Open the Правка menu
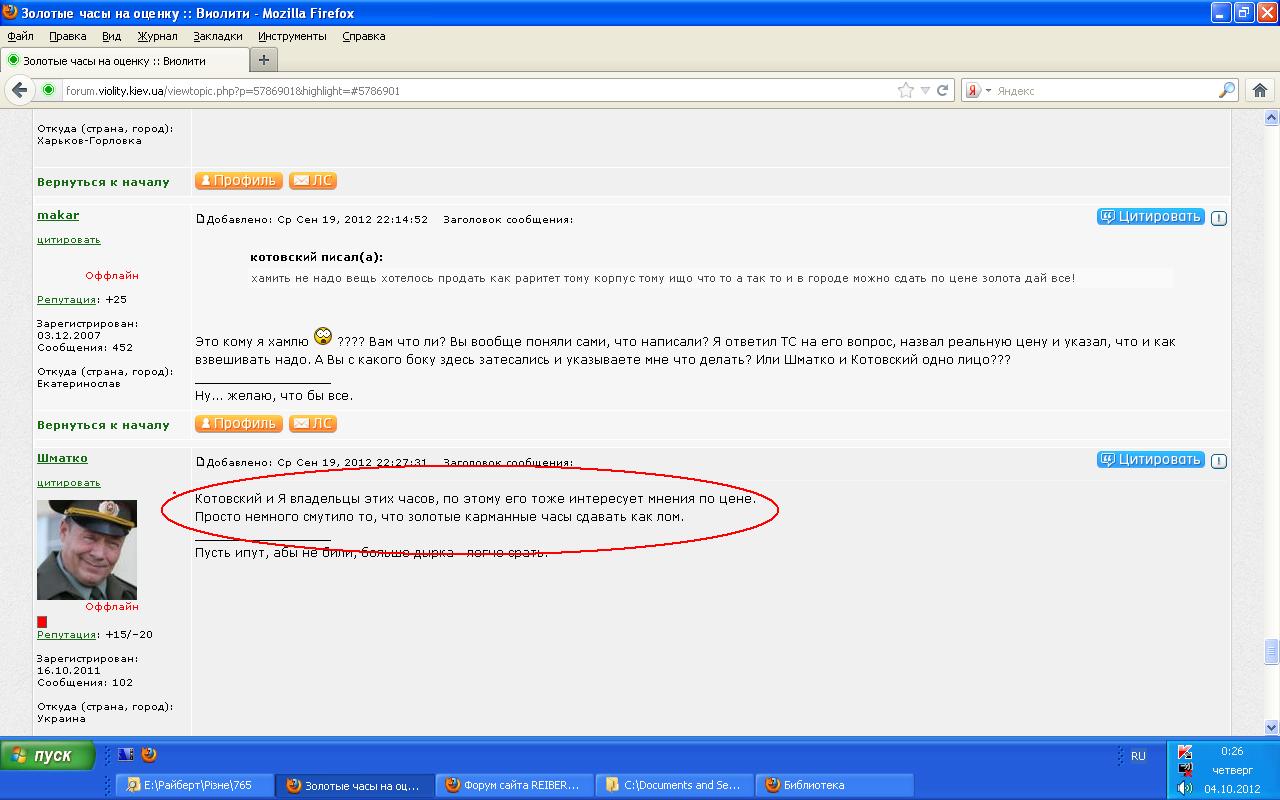Viewport: 1280px width, 800px height. pyautogui.click(x=68, y=36)
